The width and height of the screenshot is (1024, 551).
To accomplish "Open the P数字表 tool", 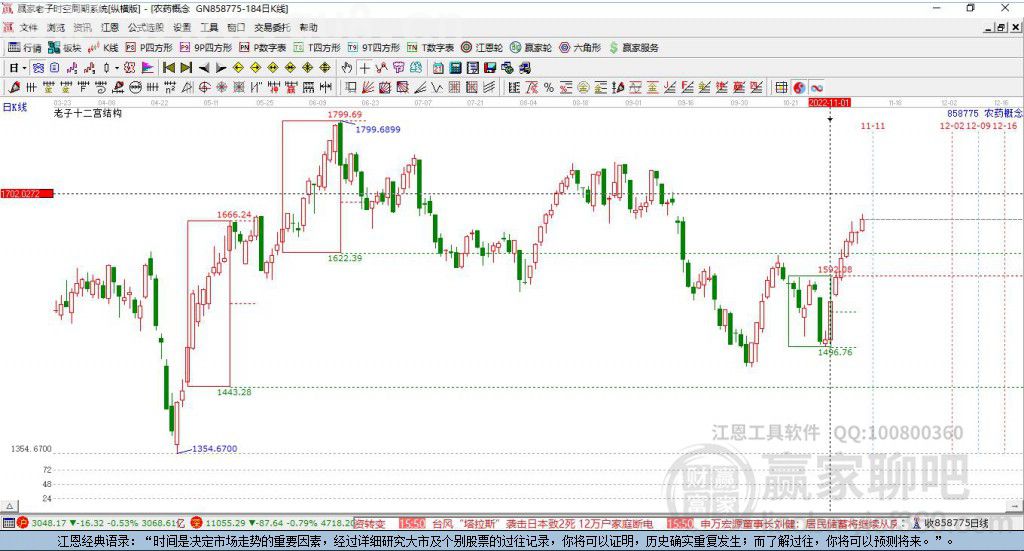I will tap(263, 48).
